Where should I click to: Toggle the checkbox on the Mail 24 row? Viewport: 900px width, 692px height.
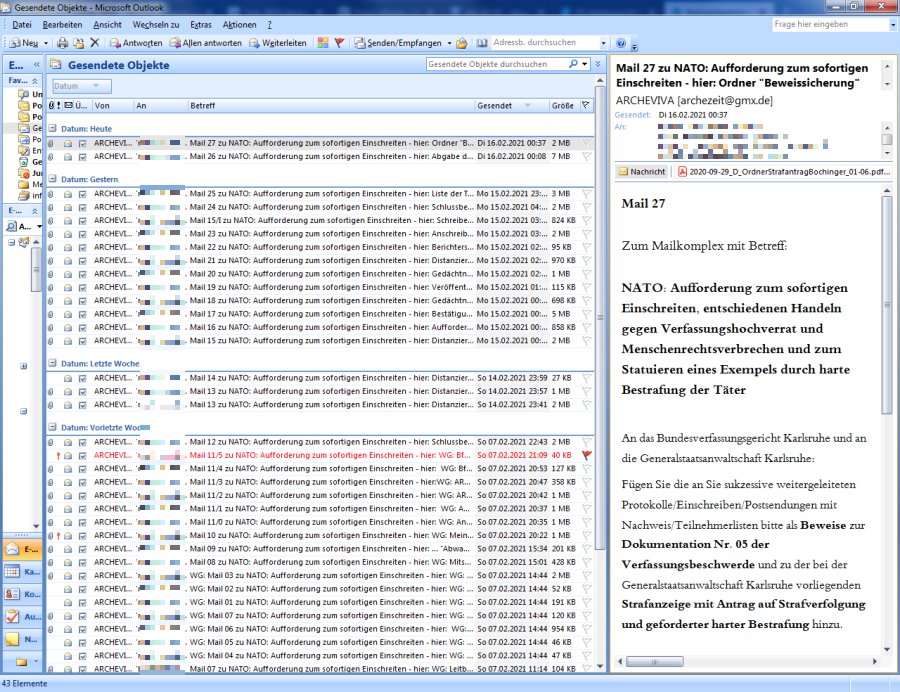[x=82, y=207]
